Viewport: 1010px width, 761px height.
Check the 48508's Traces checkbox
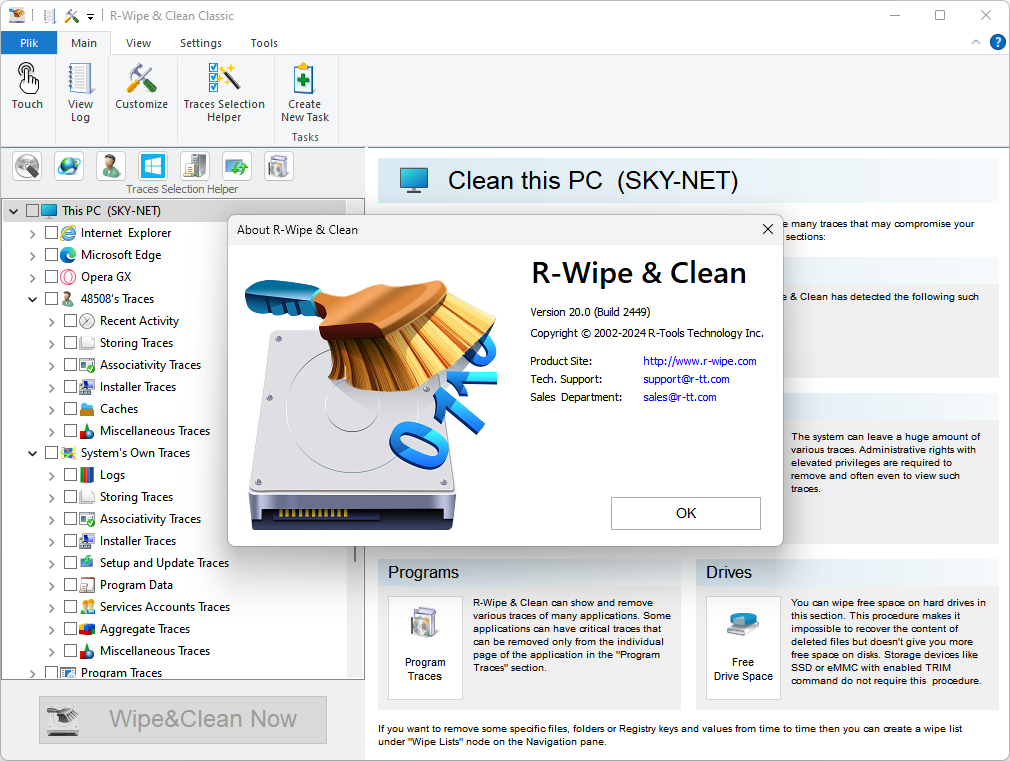pyautogui.click(x=52, y=298)
